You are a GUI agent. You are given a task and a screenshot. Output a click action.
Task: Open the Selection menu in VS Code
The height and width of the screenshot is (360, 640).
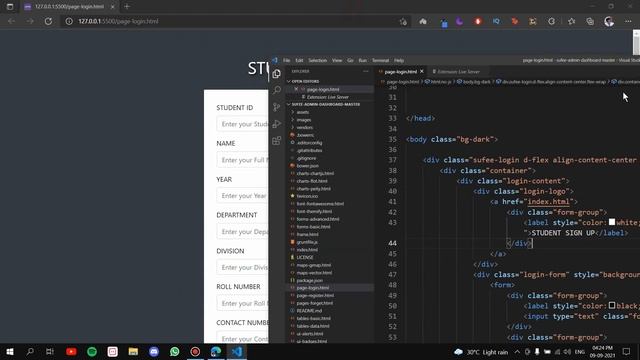[x=318, y=60]
